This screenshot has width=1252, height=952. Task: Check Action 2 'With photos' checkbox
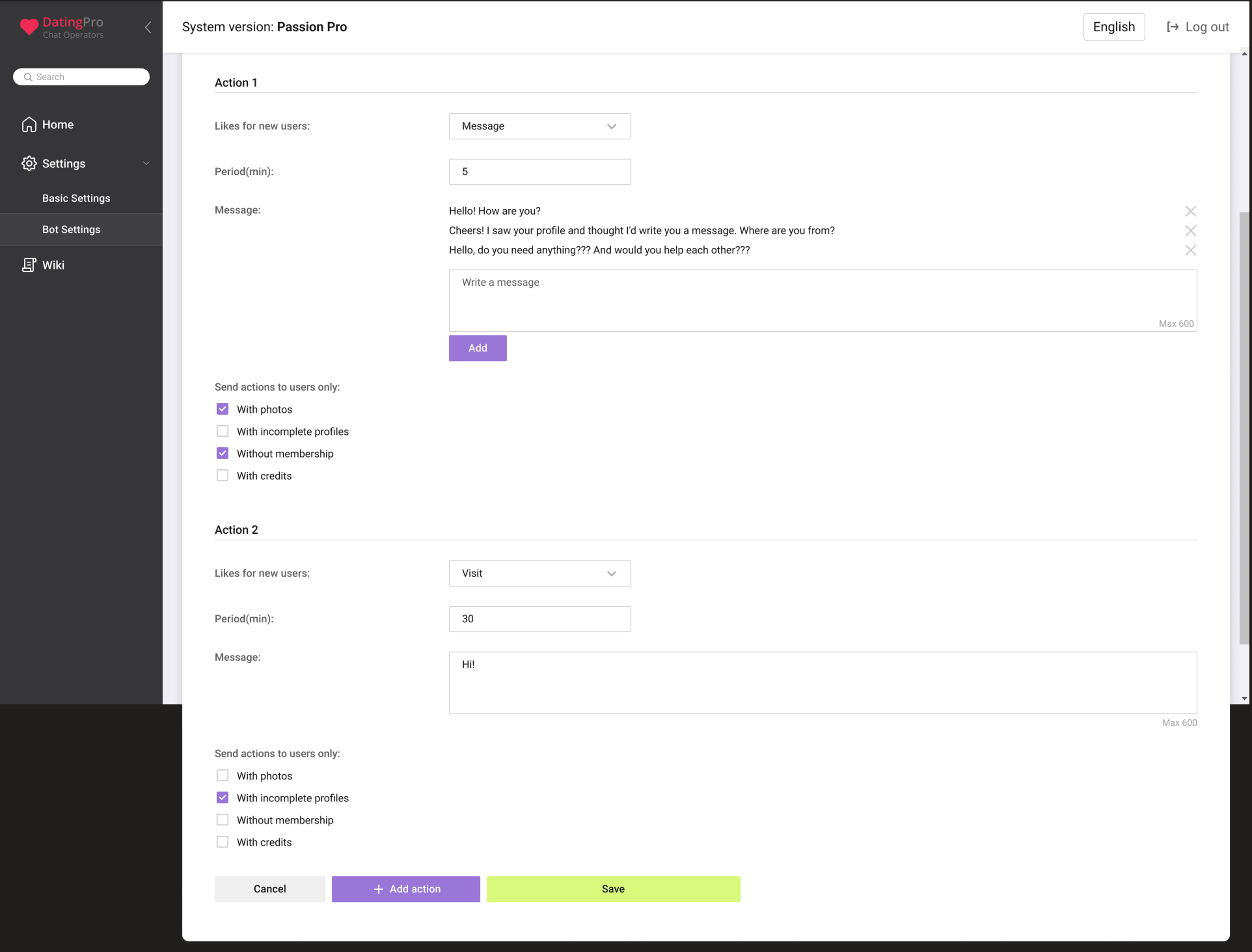[223, 775]
